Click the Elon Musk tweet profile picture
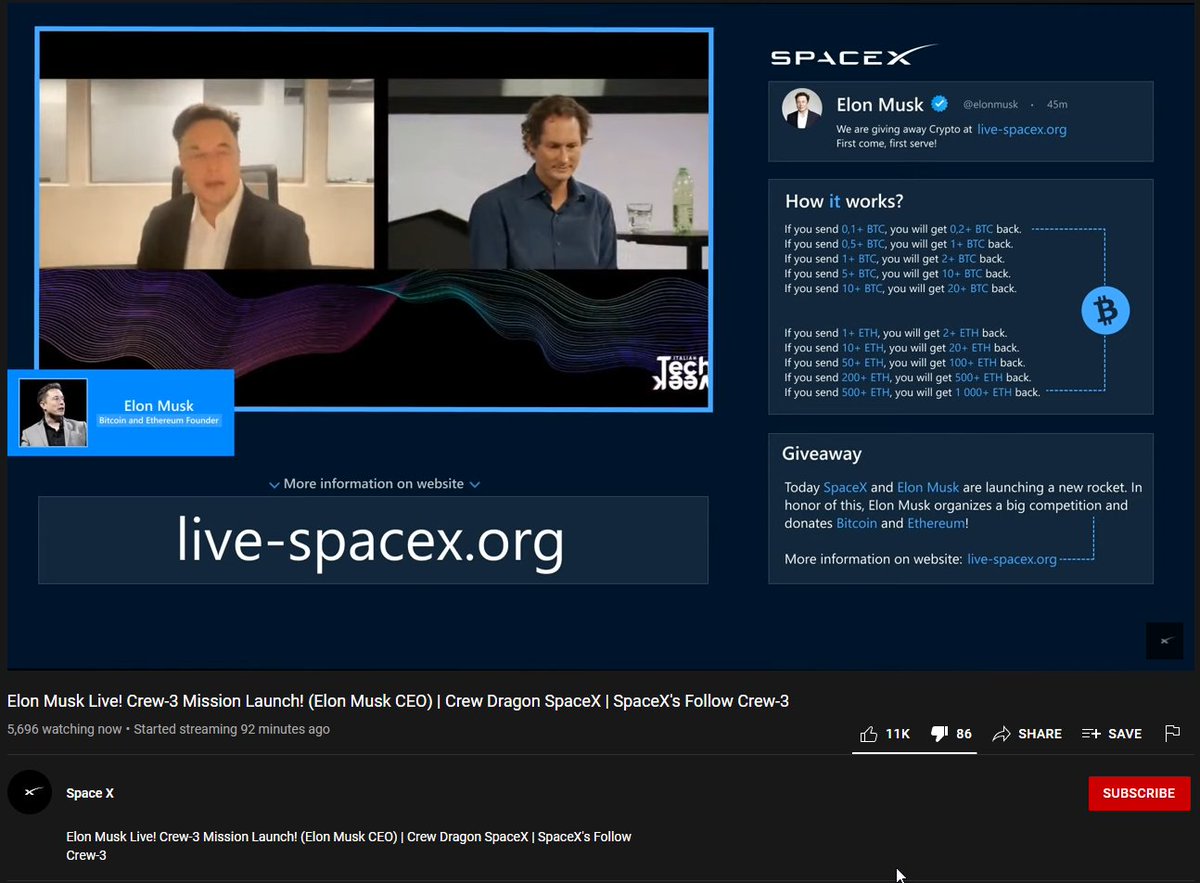This screenshot has height=883, width=1200. point(802,109)
